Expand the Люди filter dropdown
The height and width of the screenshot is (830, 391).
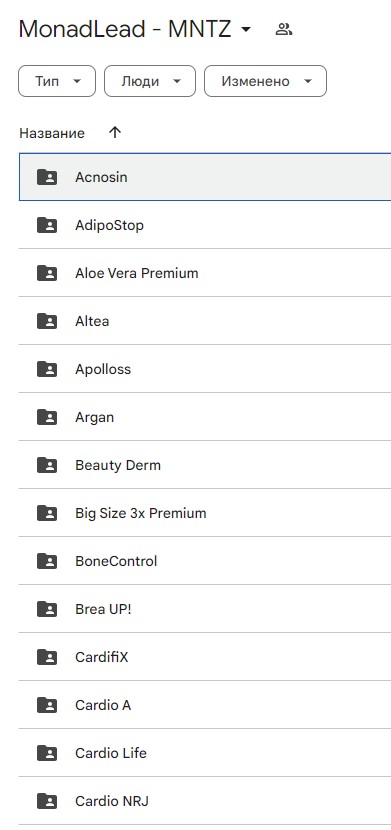(150, 81)
